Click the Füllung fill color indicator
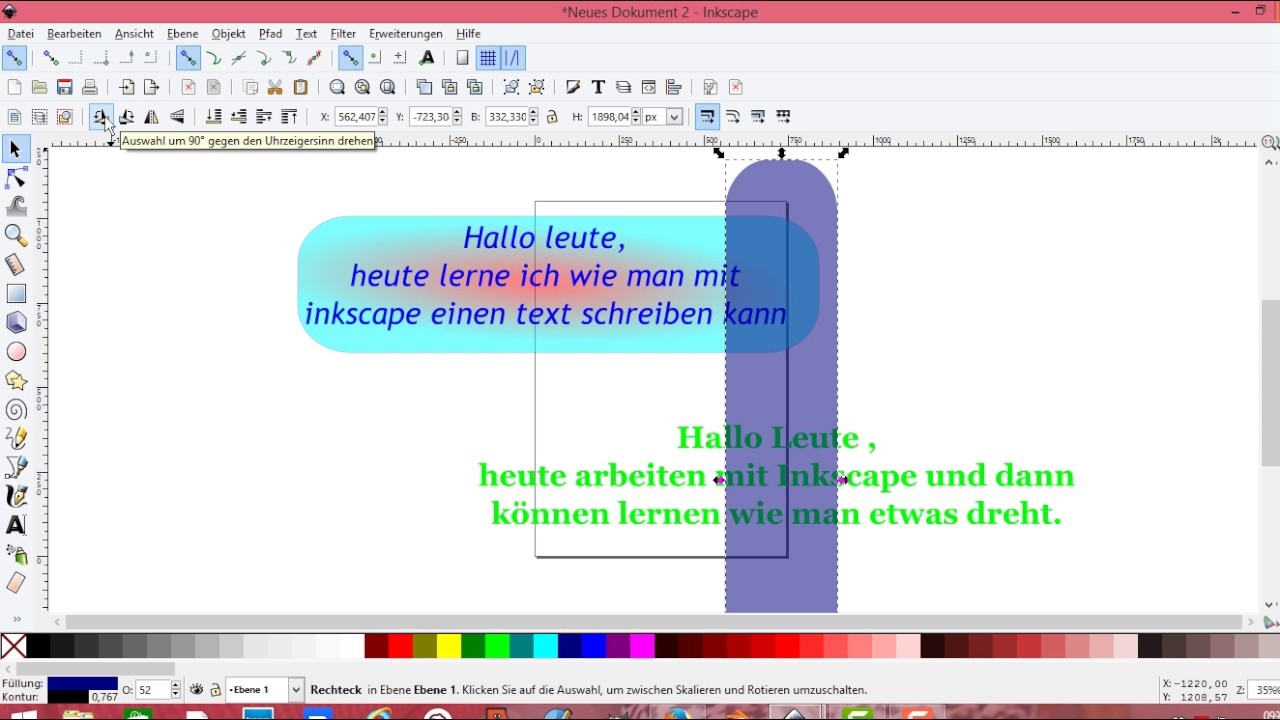1280x720 pixels. pyautogui.click(x=82, y=684)
